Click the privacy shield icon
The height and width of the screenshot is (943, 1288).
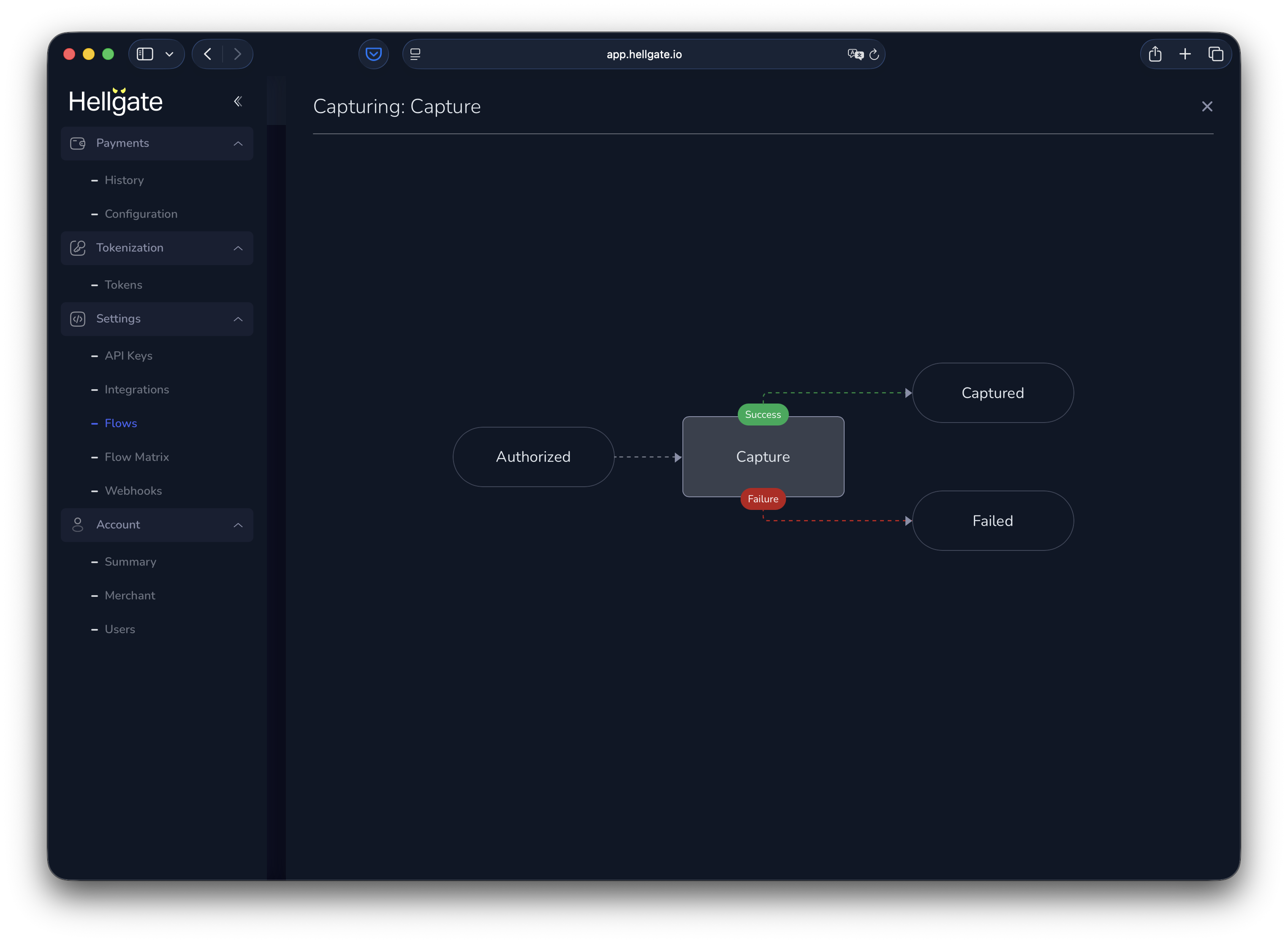pyautogui.click(x=373, y=54)
